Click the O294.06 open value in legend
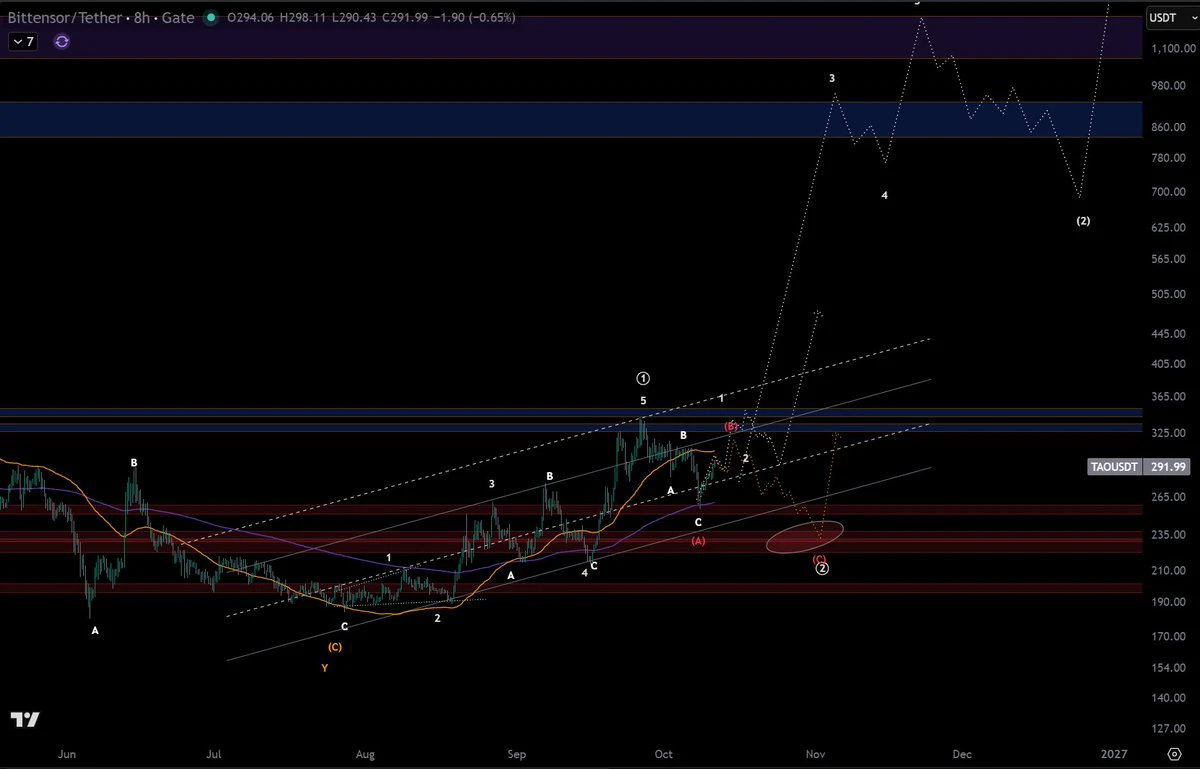Screen dimensions: 1200x769 coord(249,17)
